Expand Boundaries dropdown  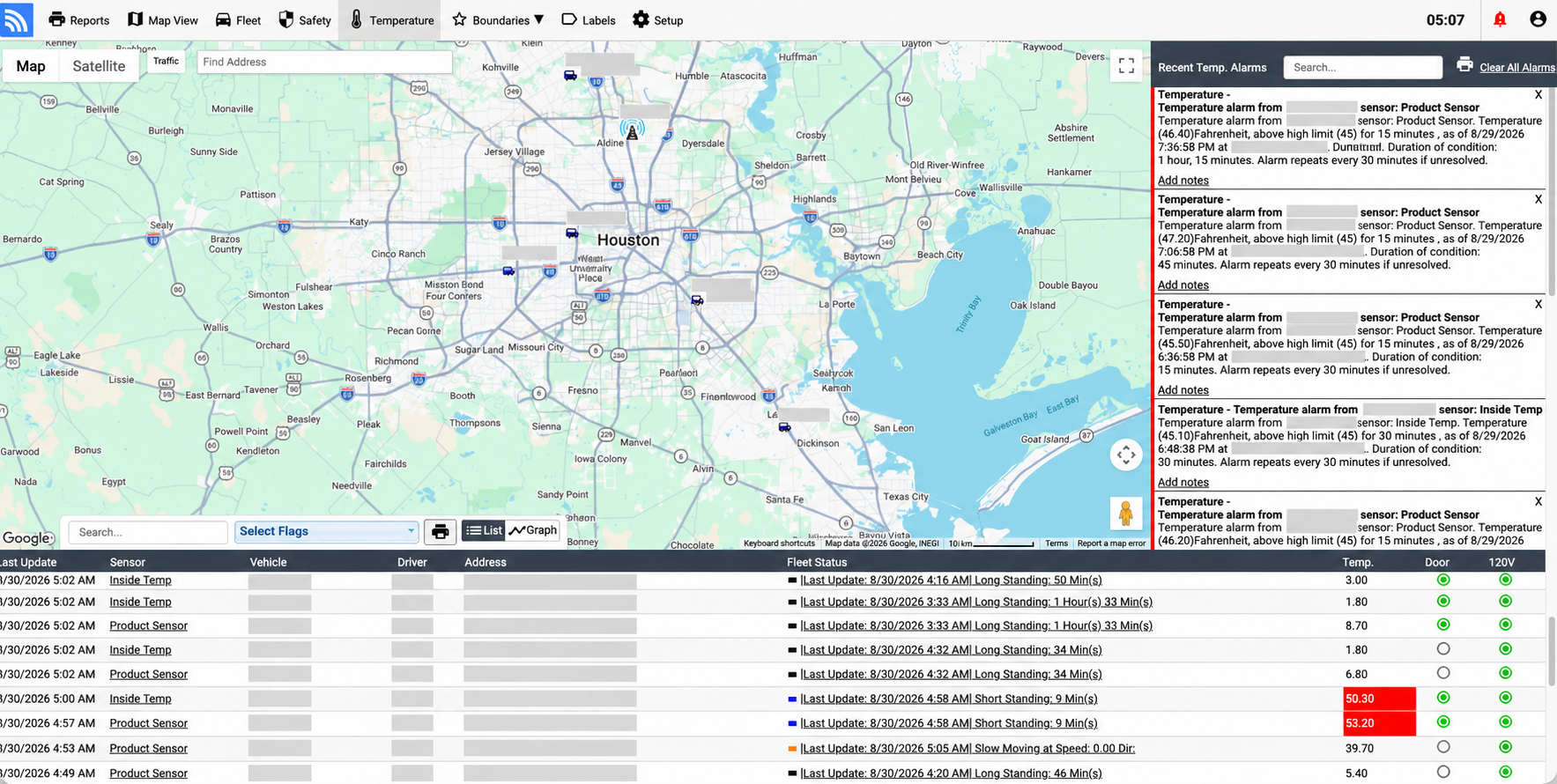point(498,19)
